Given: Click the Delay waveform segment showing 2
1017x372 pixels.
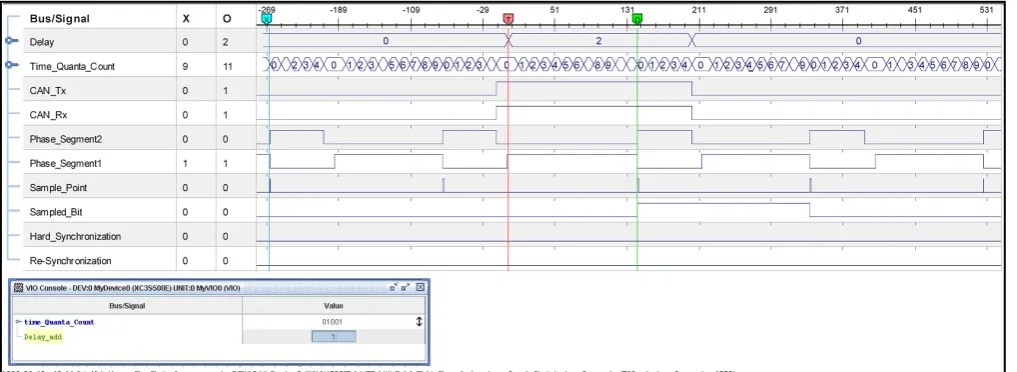Looking at the screenshot, I should click(x=599, y=41).
